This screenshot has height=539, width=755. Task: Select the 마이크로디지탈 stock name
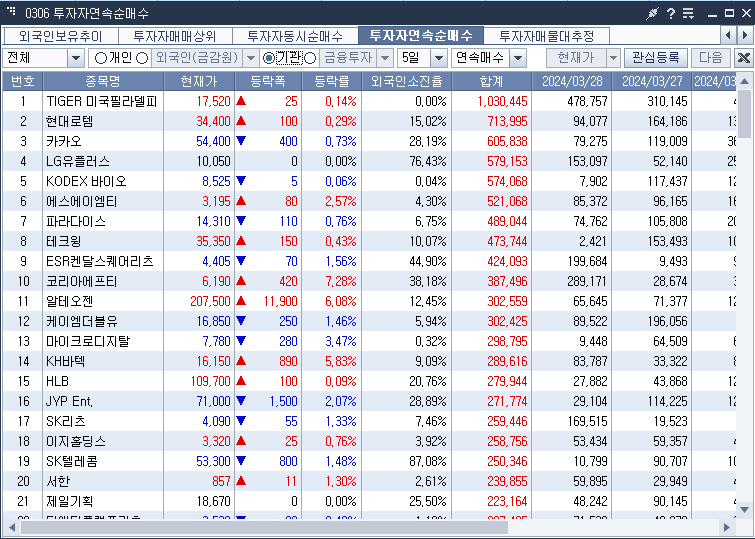pos(88,342)
